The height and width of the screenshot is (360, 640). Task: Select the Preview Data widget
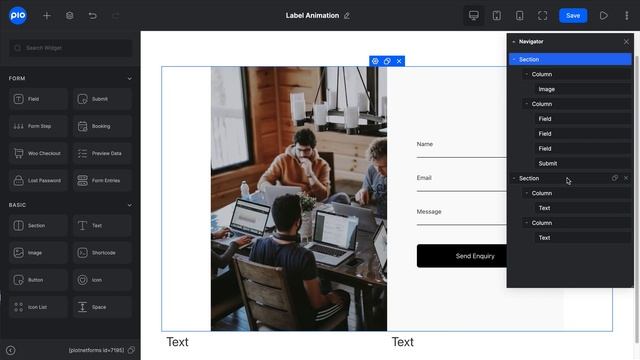click(x=102, y=153)
